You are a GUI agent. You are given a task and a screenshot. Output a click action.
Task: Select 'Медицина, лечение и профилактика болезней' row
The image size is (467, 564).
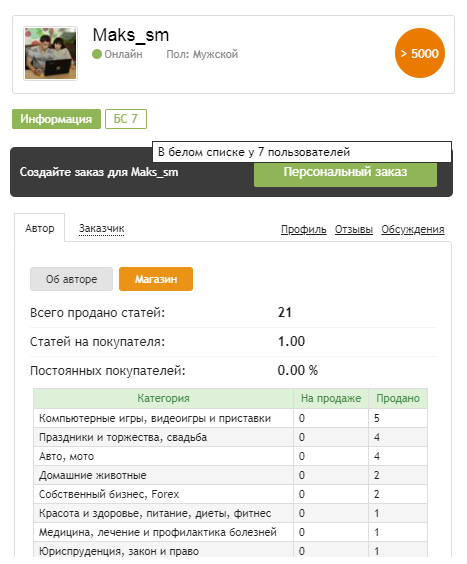coord(230,532)
